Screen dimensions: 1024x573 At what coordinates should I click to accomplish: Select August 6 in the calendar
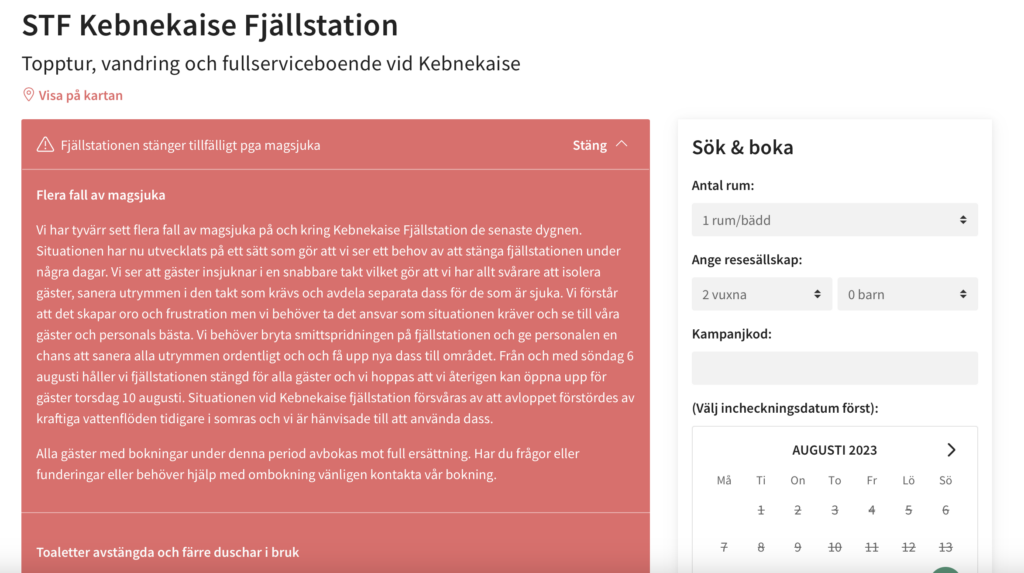click(945, 510)
